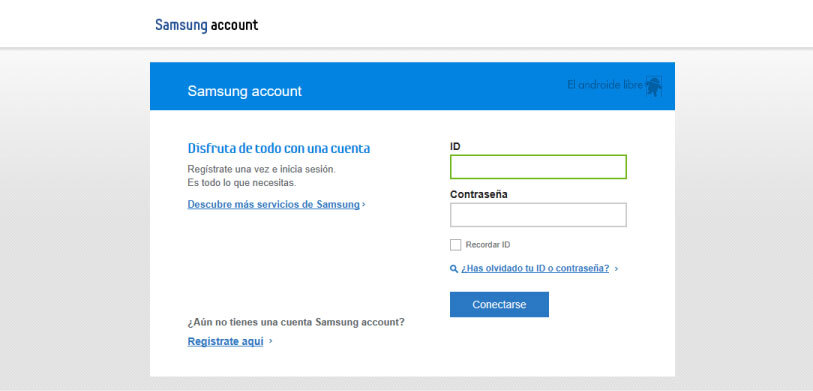
Task: Open the '¿Has olvidado tu ID o contraseña?' link
Action: [535, 269]
